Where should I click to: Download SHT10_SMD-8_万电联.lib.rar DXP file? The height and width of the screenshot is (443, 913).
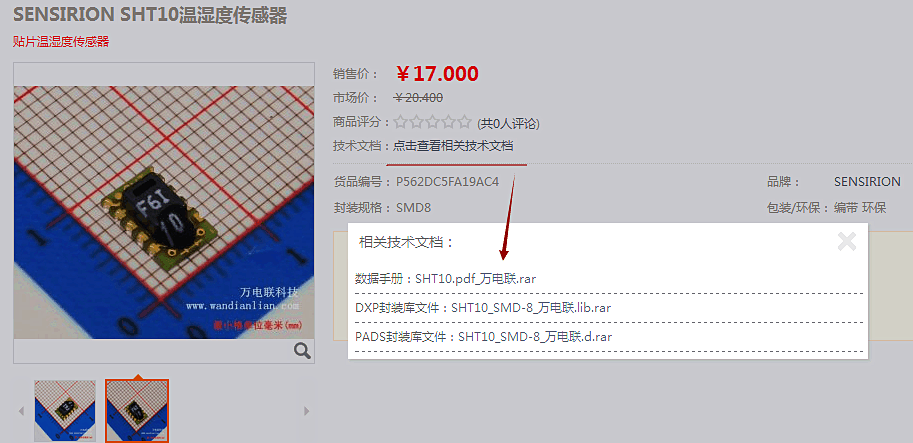(x=531, y=307)
